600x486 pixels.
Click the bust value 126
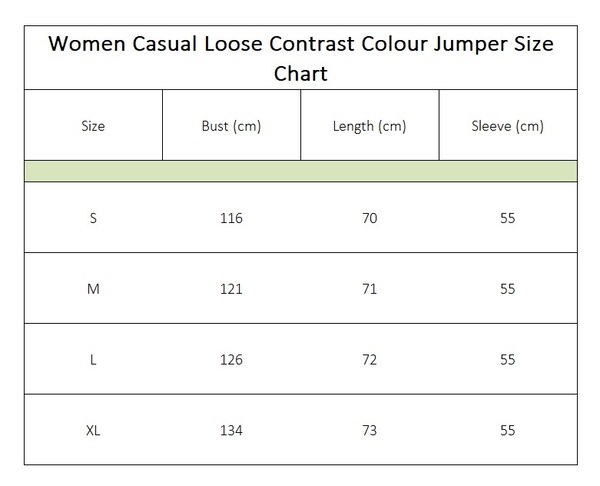[232, 360]
